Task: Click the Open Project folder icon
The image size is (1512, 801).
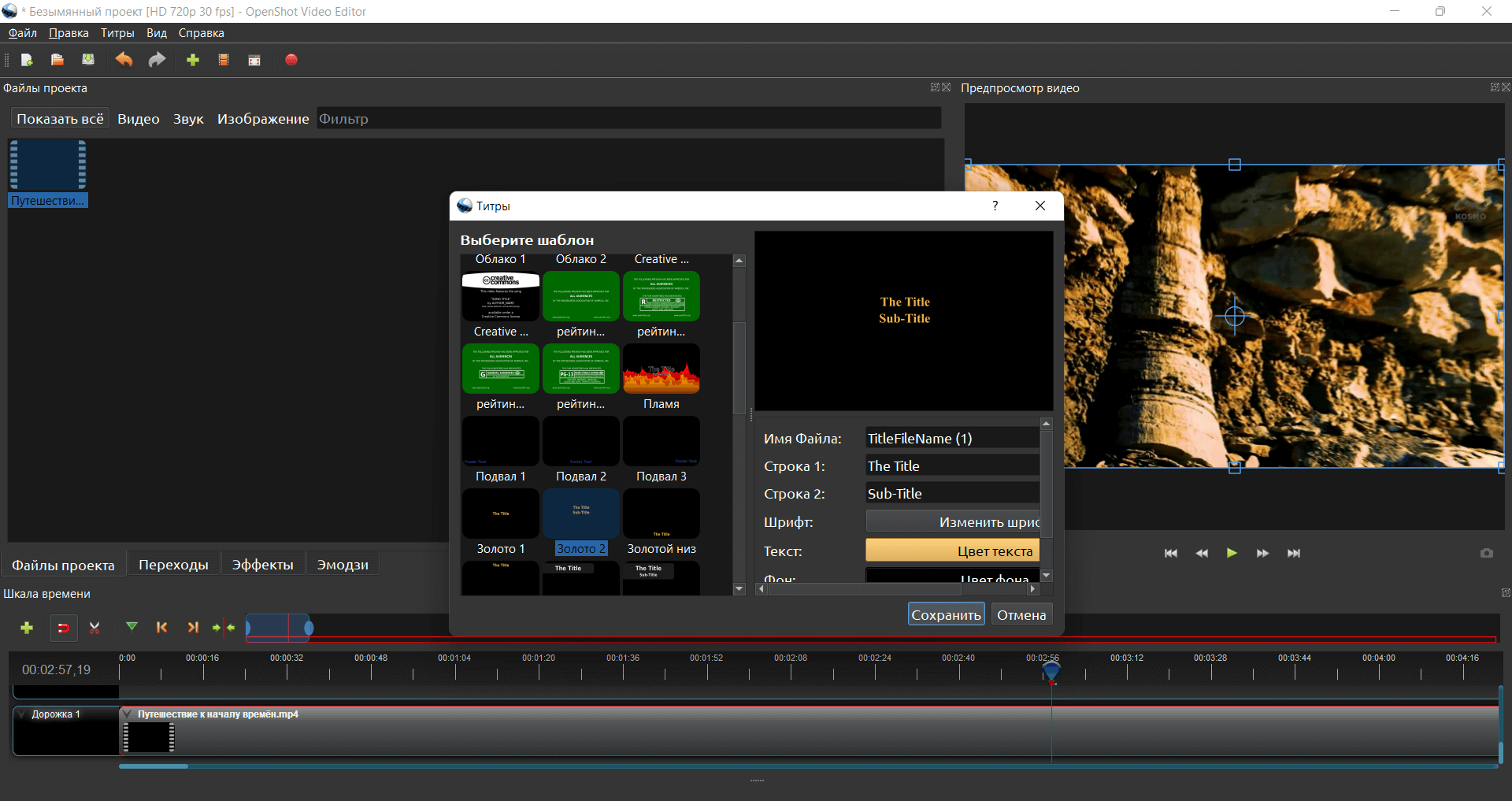Action: pyautogui.click(x=57, y=60)
